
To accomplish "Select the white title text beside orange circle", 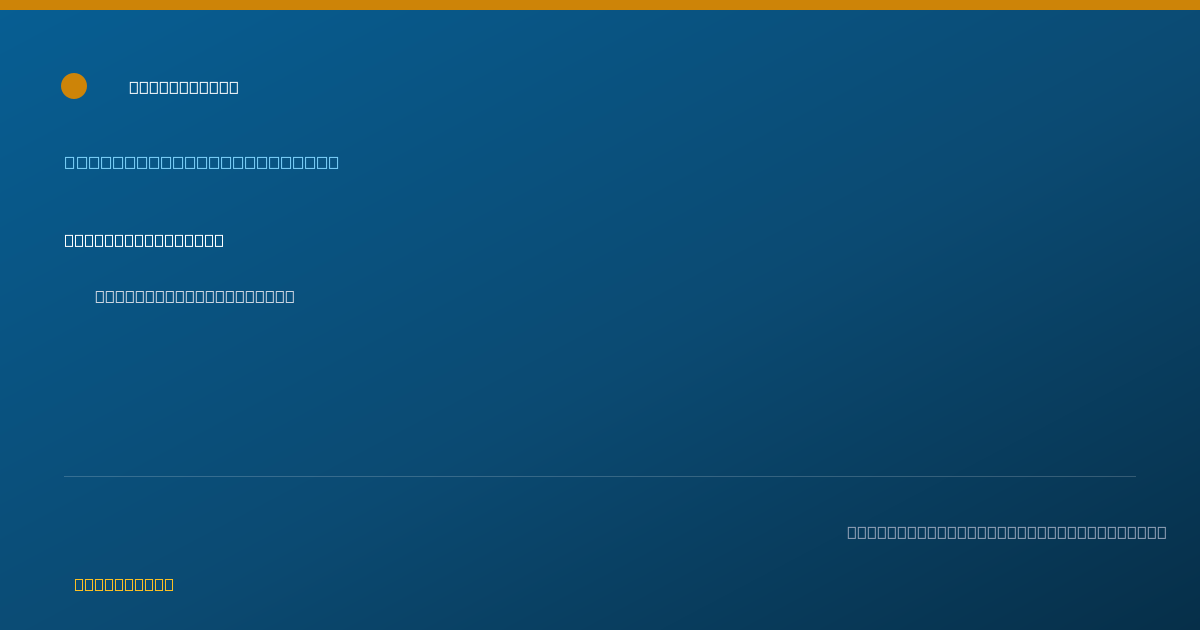I will pyautogui.click(x=184, y=87).
